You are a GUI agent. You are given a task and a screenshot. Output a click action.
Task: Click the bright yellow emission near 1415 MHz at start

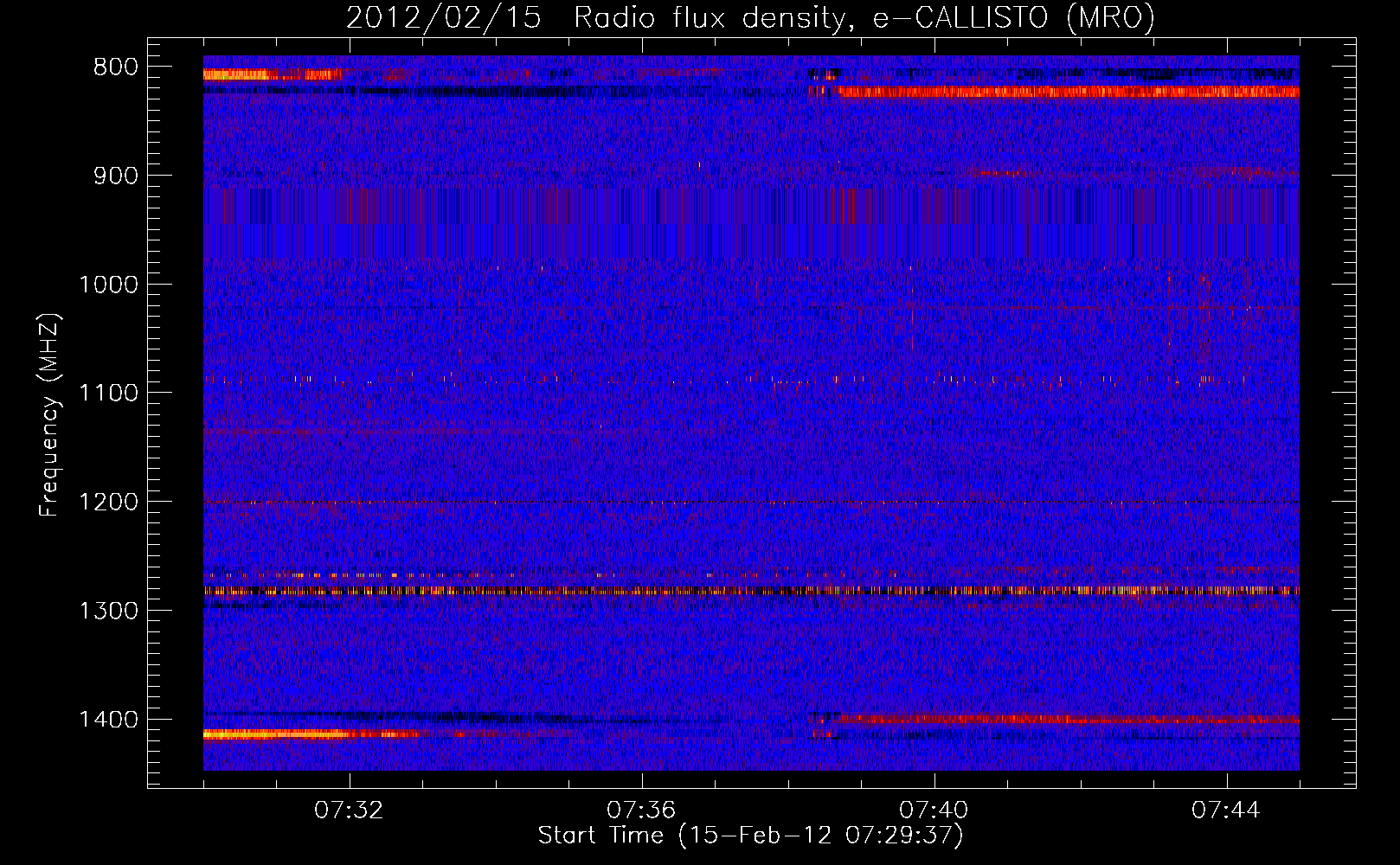click(x=277, y=734)
